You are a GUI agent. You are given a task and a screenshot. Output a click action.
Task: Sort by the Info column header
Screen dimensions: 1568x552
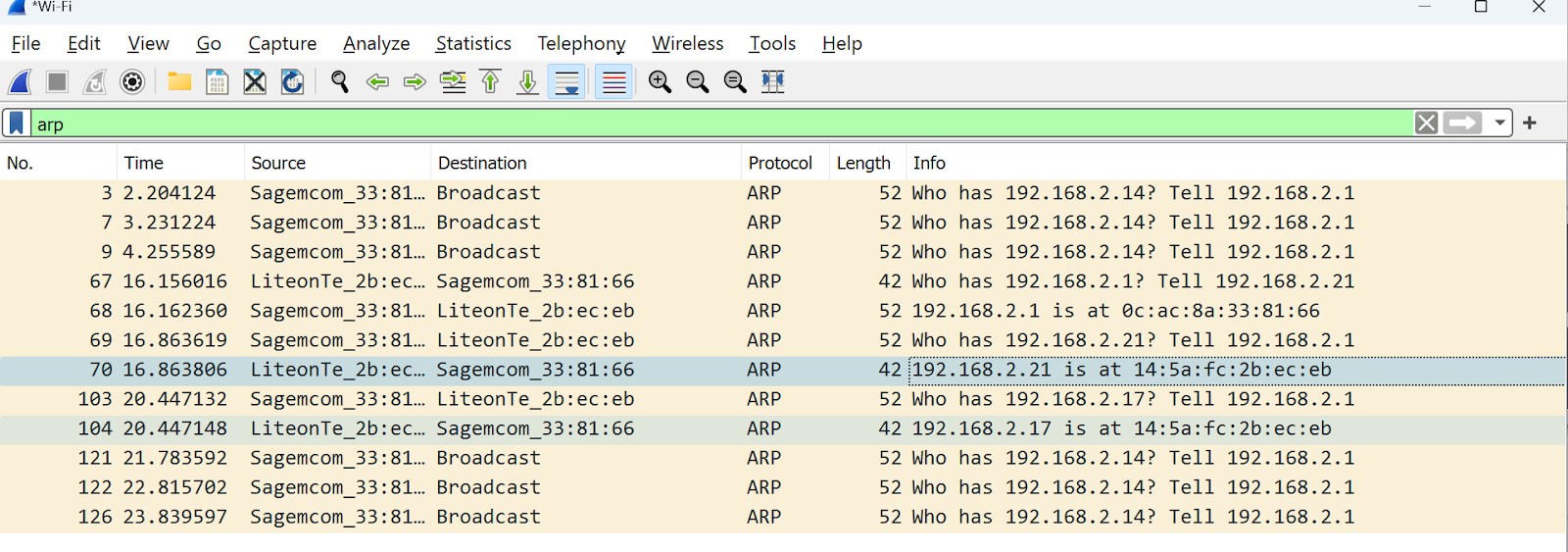(x=1235, y=163)
